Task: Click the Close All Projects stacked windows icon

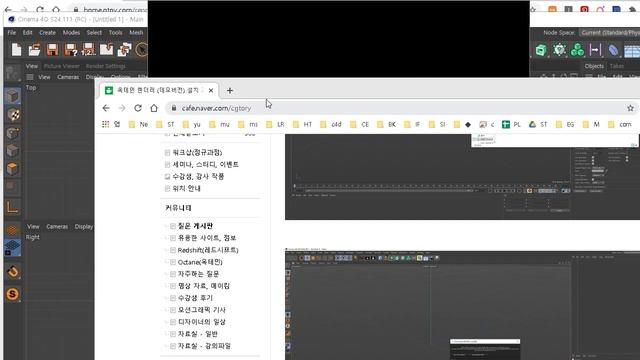Action: tap(124, 50)
